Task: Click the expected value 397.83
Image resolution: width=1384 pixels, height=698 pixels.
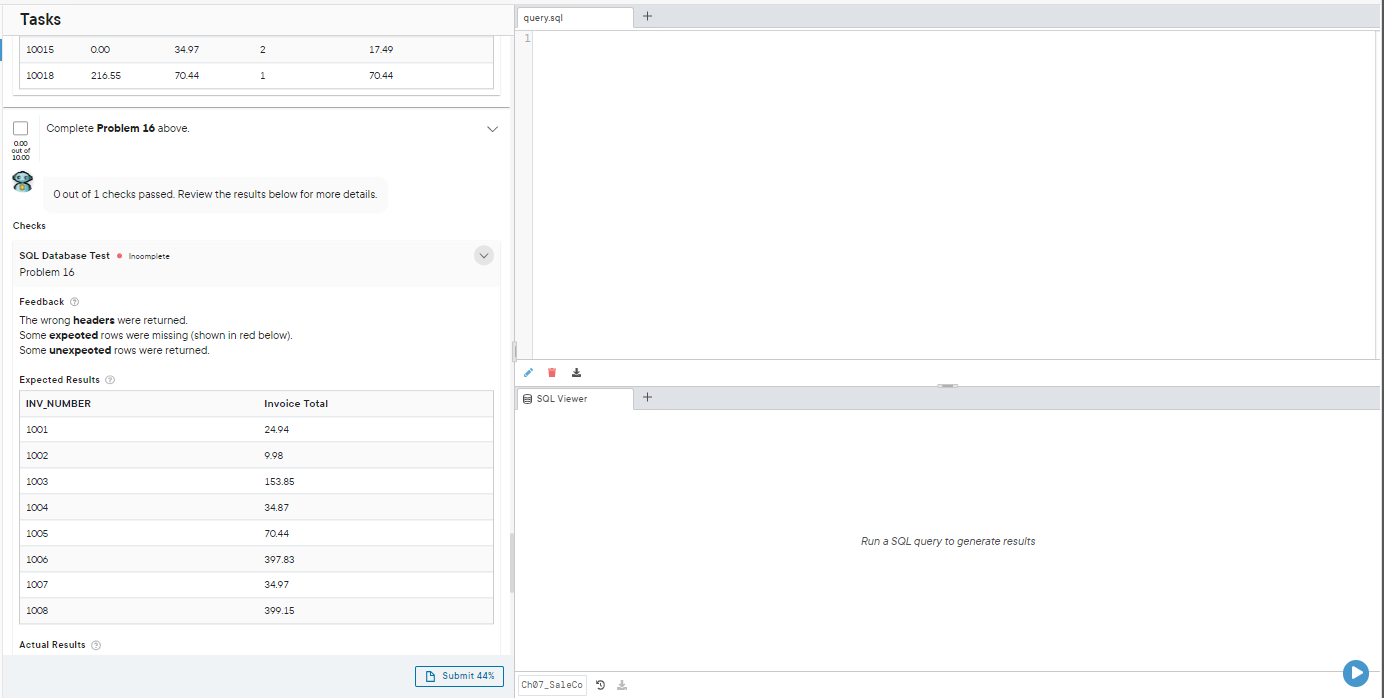Action: tap(279, 560)
